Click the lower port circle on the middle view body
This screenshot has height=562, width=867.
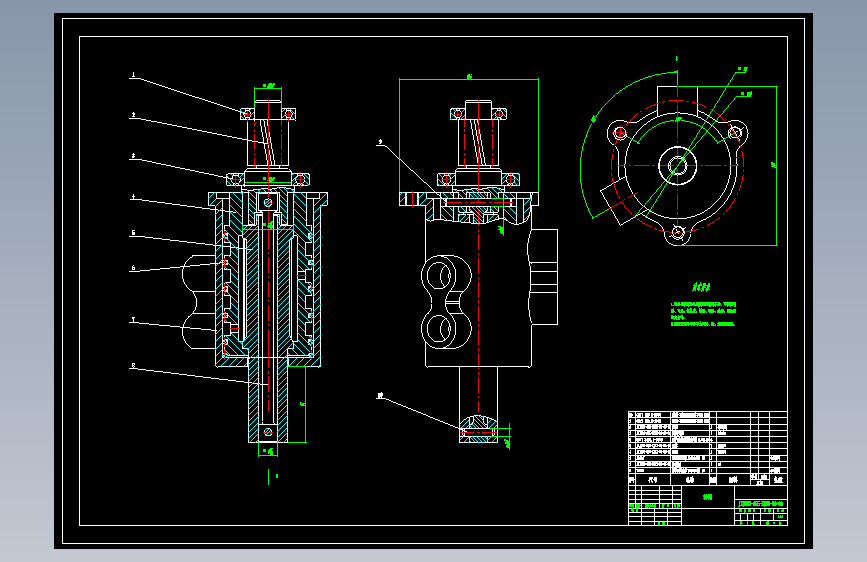coord(438,329)
